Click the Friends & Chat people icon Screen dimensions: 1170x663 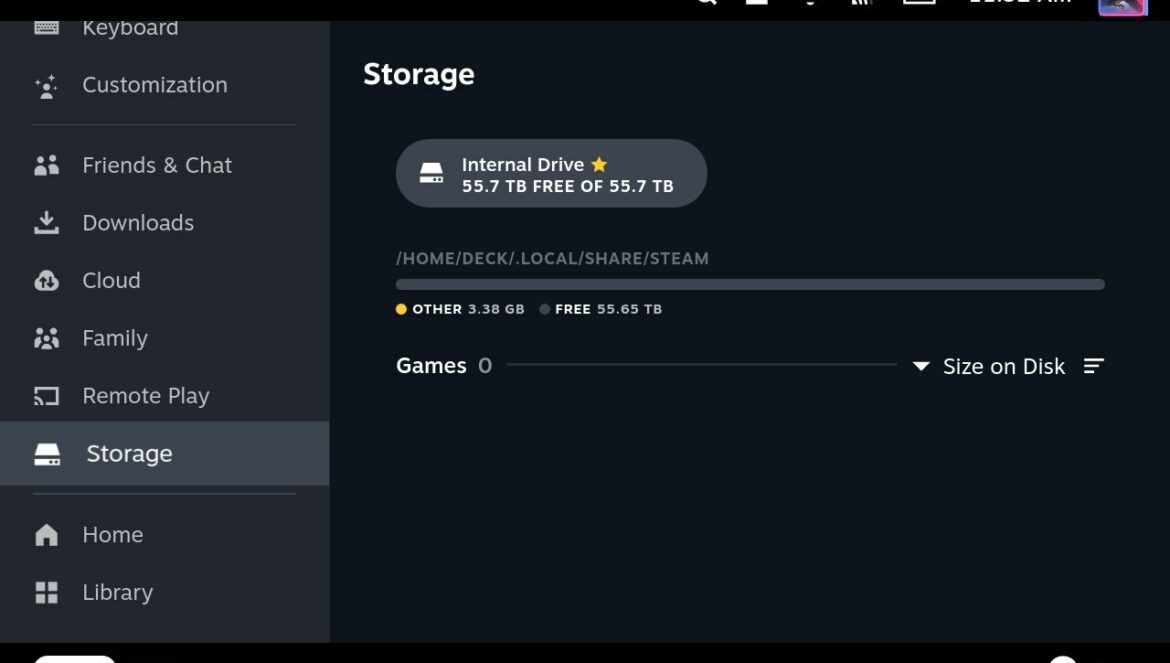tap(46, 165)
